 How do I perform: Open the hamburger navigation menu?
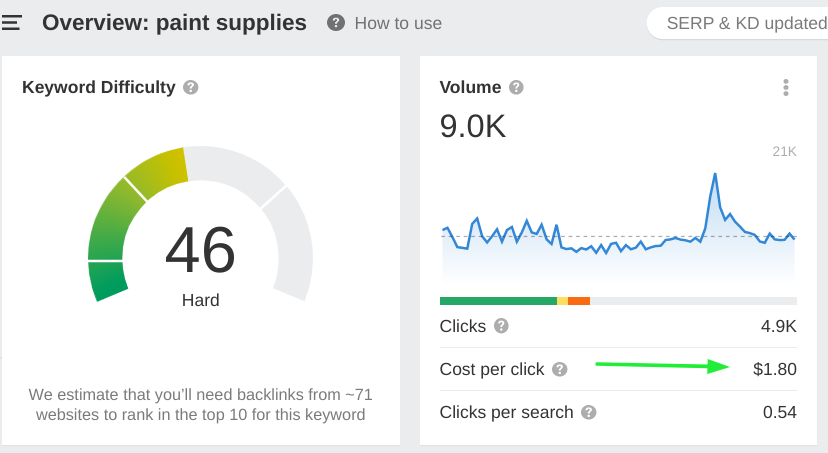click(x=11, y=23)
